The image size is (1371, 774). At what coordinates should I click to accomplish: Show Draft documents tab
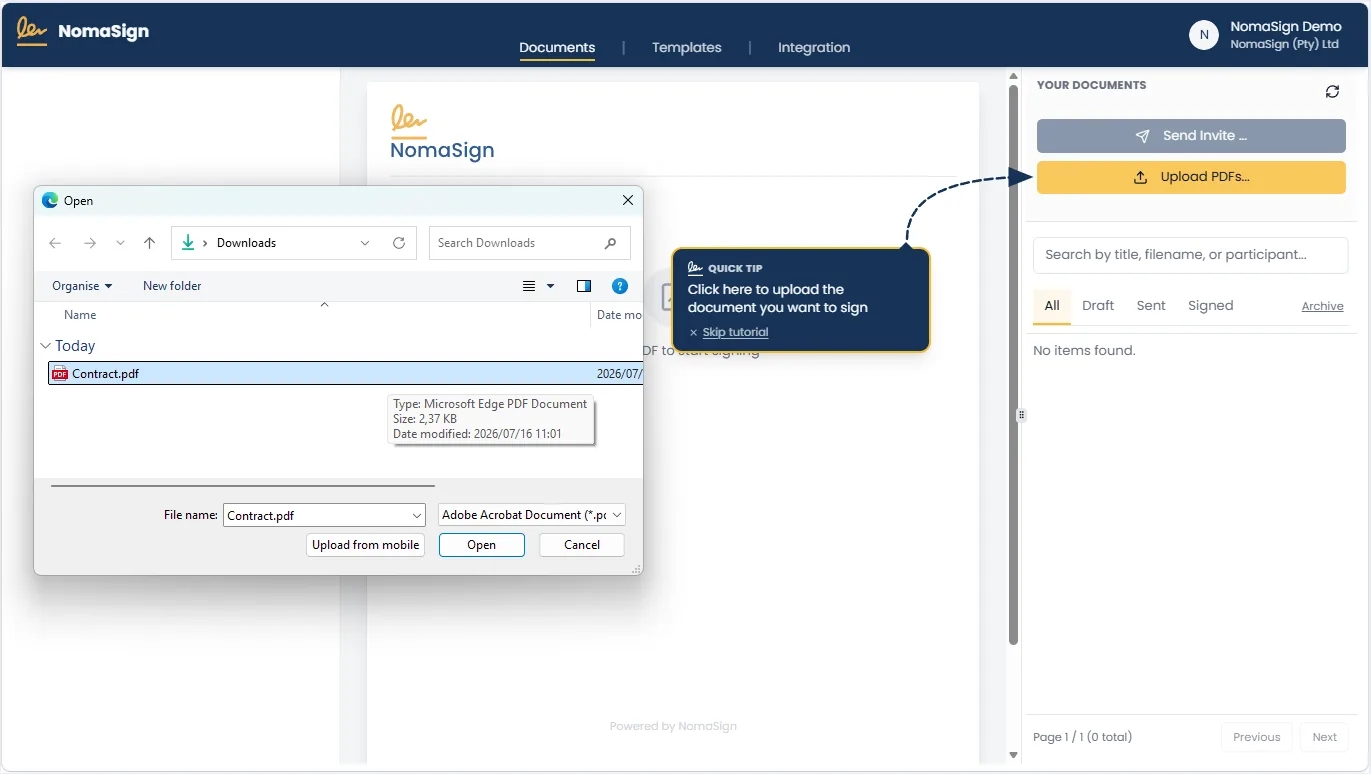pos(1098,306)
